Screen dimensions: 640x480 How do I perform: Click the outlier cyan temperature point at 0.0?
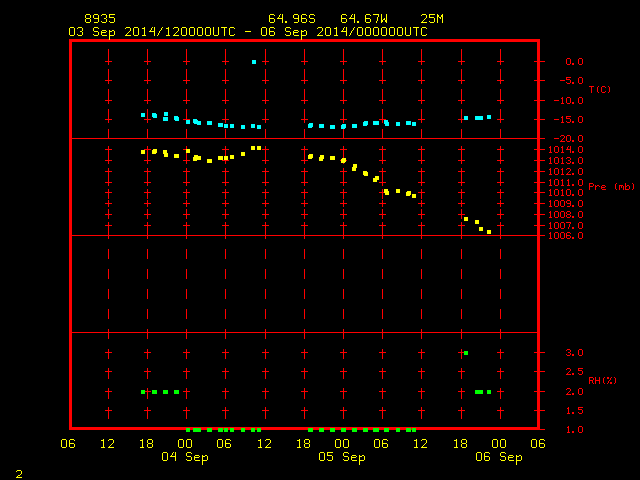click(254, 62)
